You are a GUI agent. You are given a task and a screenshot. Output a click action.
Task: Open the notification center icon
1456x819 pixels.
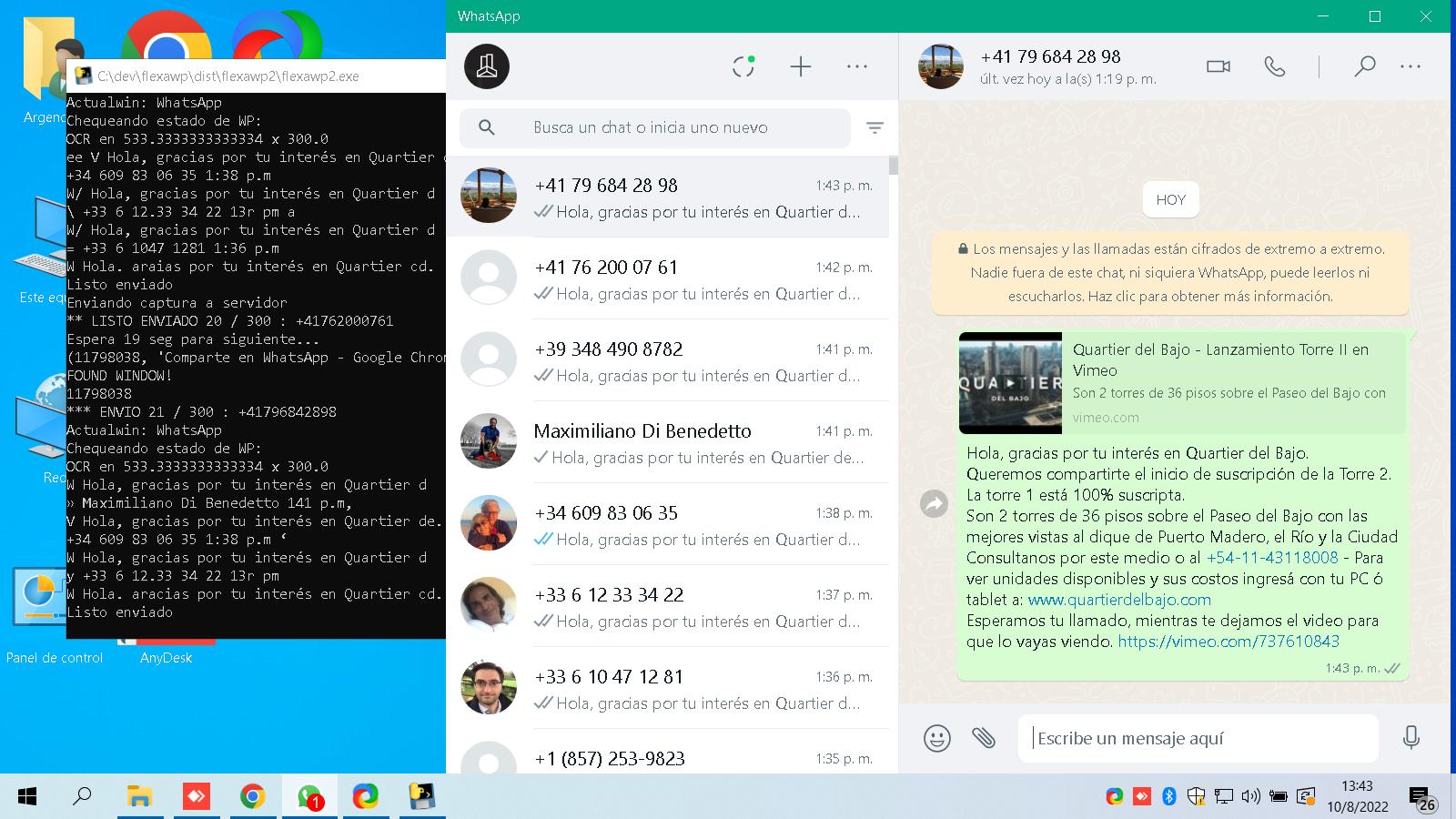tap(1421, 798)
